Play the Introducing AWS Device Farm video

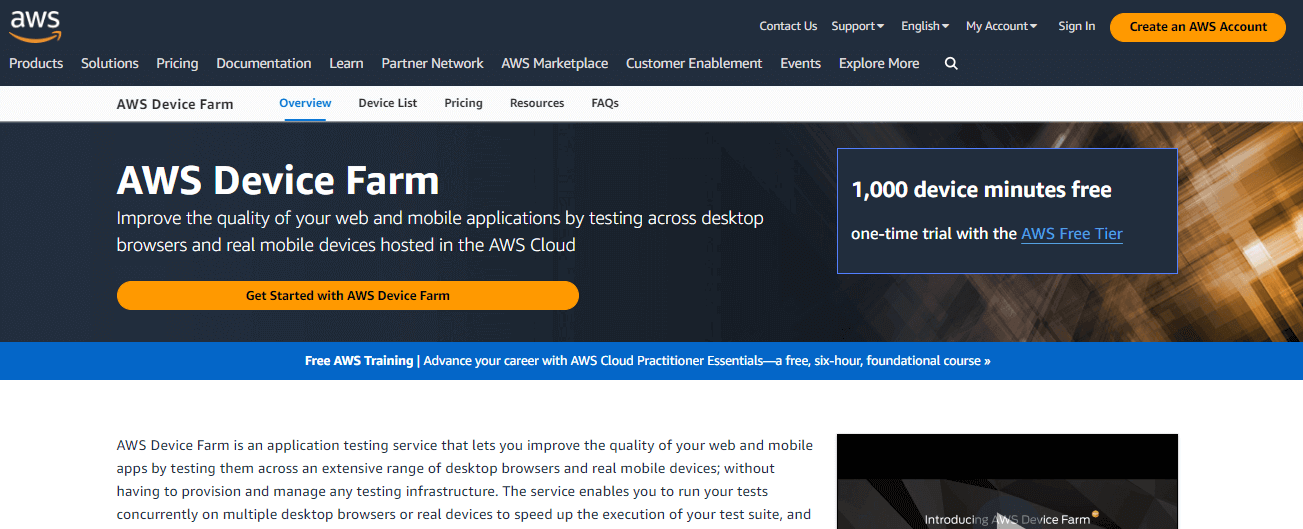[1007, 481]
